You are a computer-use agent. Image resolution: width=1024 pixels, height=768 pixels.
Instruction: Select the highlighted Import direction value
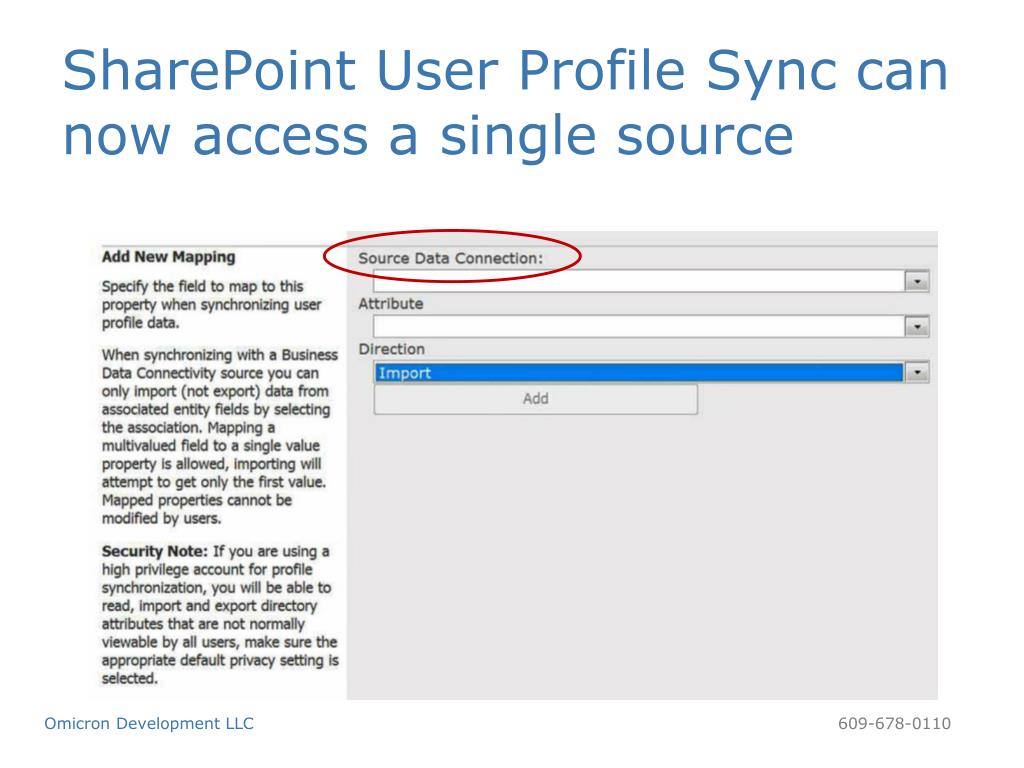(x=639, y=372)
